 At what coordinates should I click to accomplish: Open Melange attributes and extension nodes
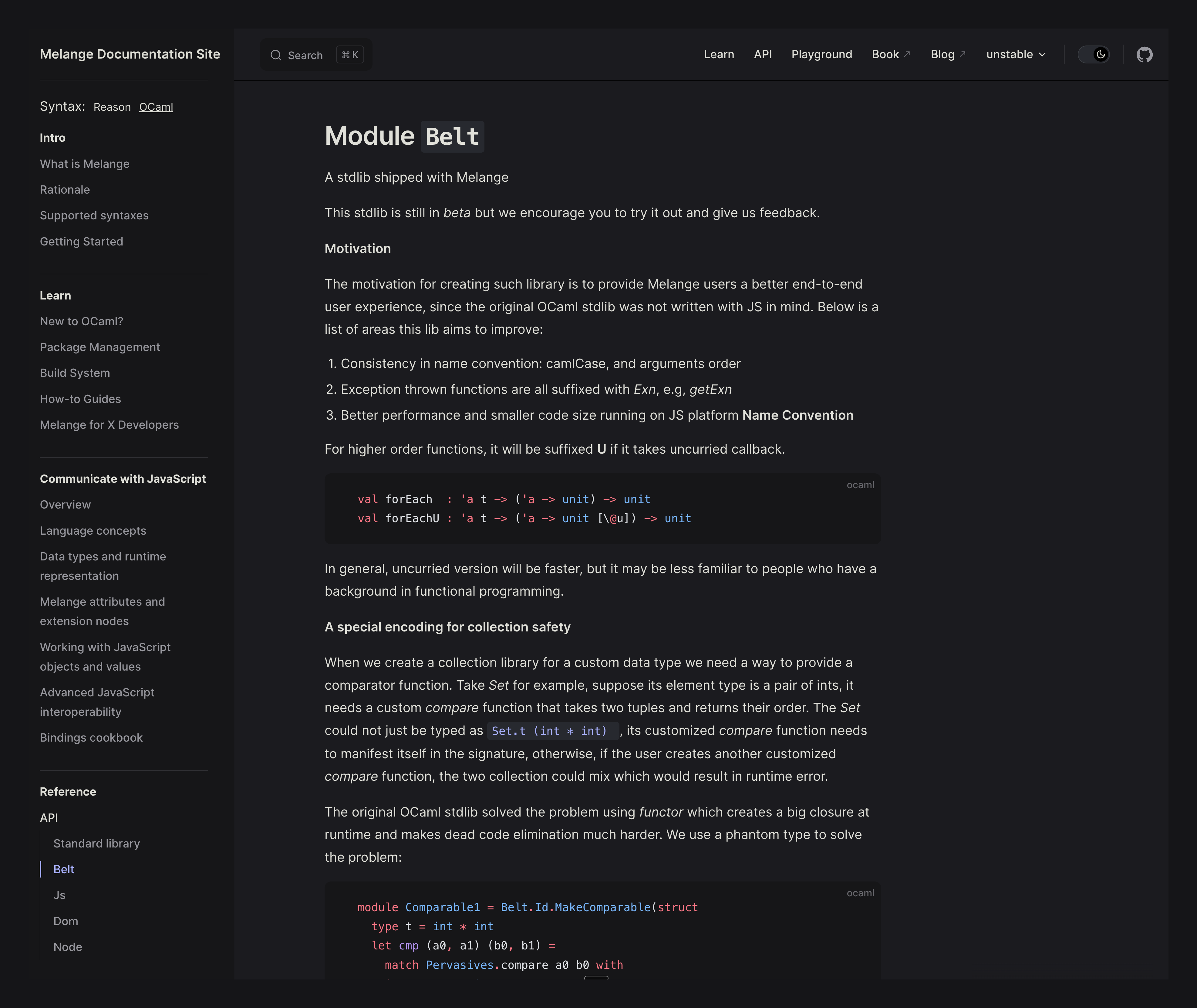(x=102, y=611)
